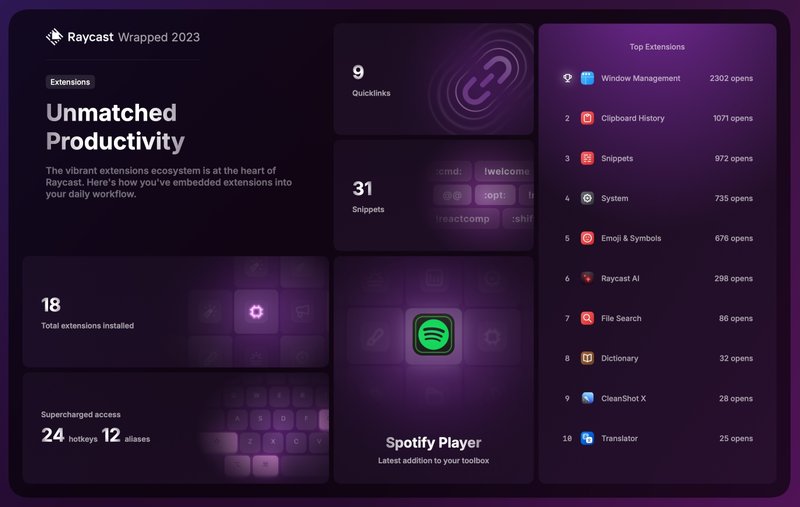Click the System gear extension icon
Image resolution: width=800 pixels, height=507 pixels.
click(587, 198)
